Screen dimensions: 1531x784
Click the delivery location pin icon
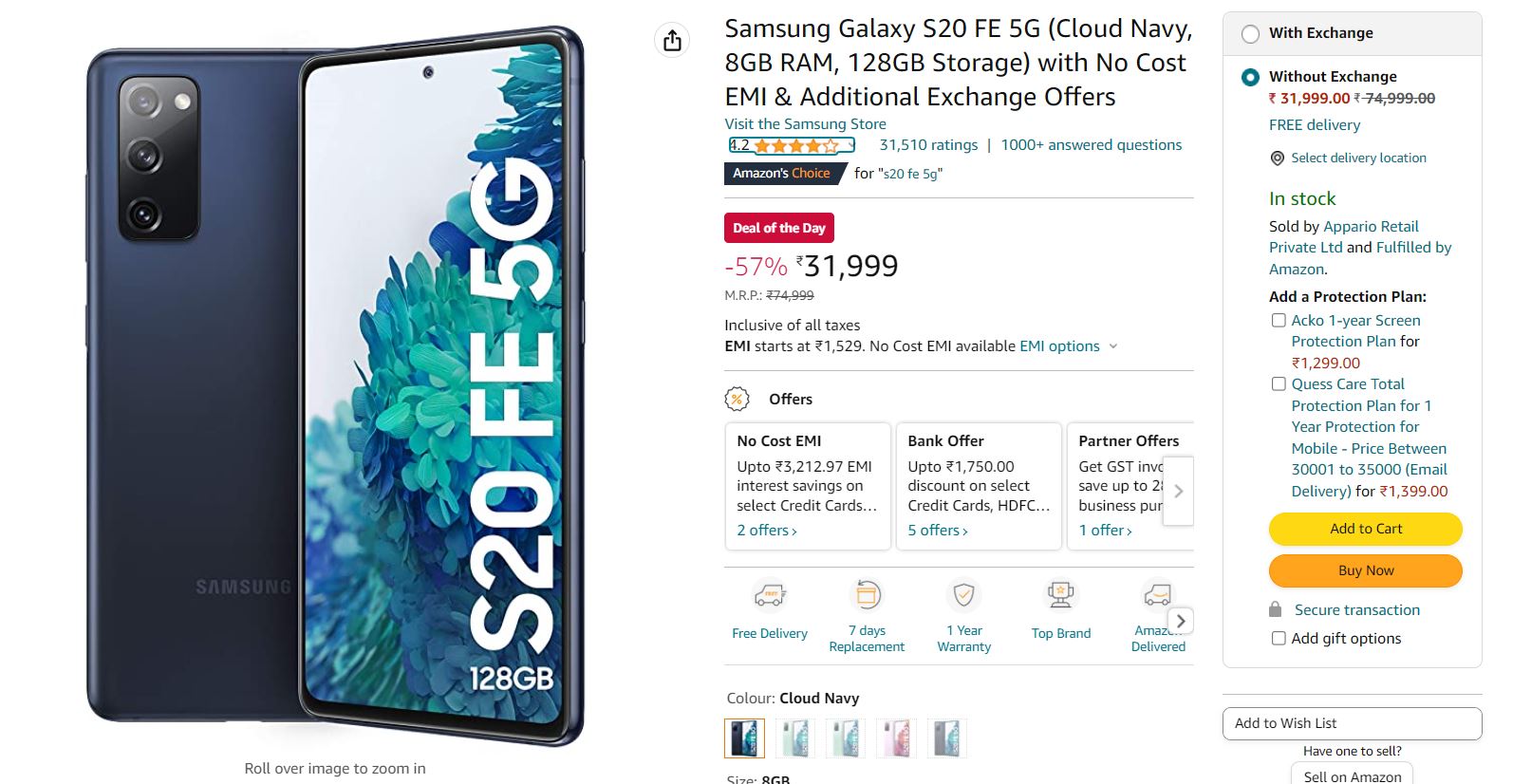point(1278,159)
